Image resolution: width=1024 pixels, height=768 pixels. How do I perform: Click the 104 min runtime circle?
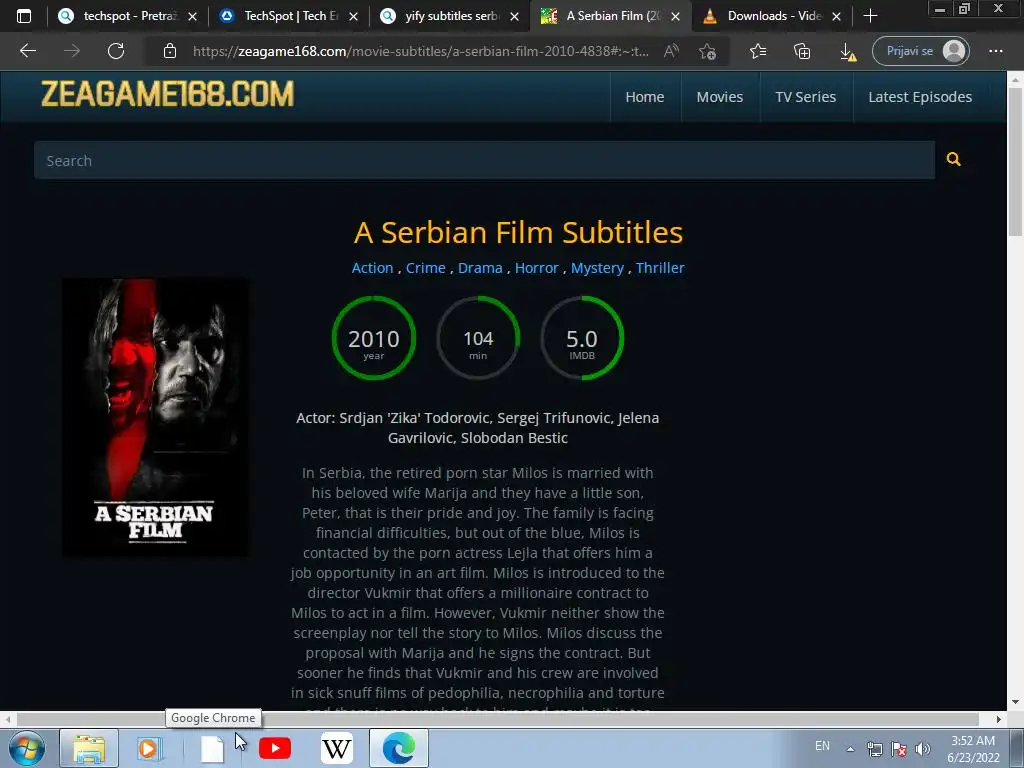[x=478, y=338]
